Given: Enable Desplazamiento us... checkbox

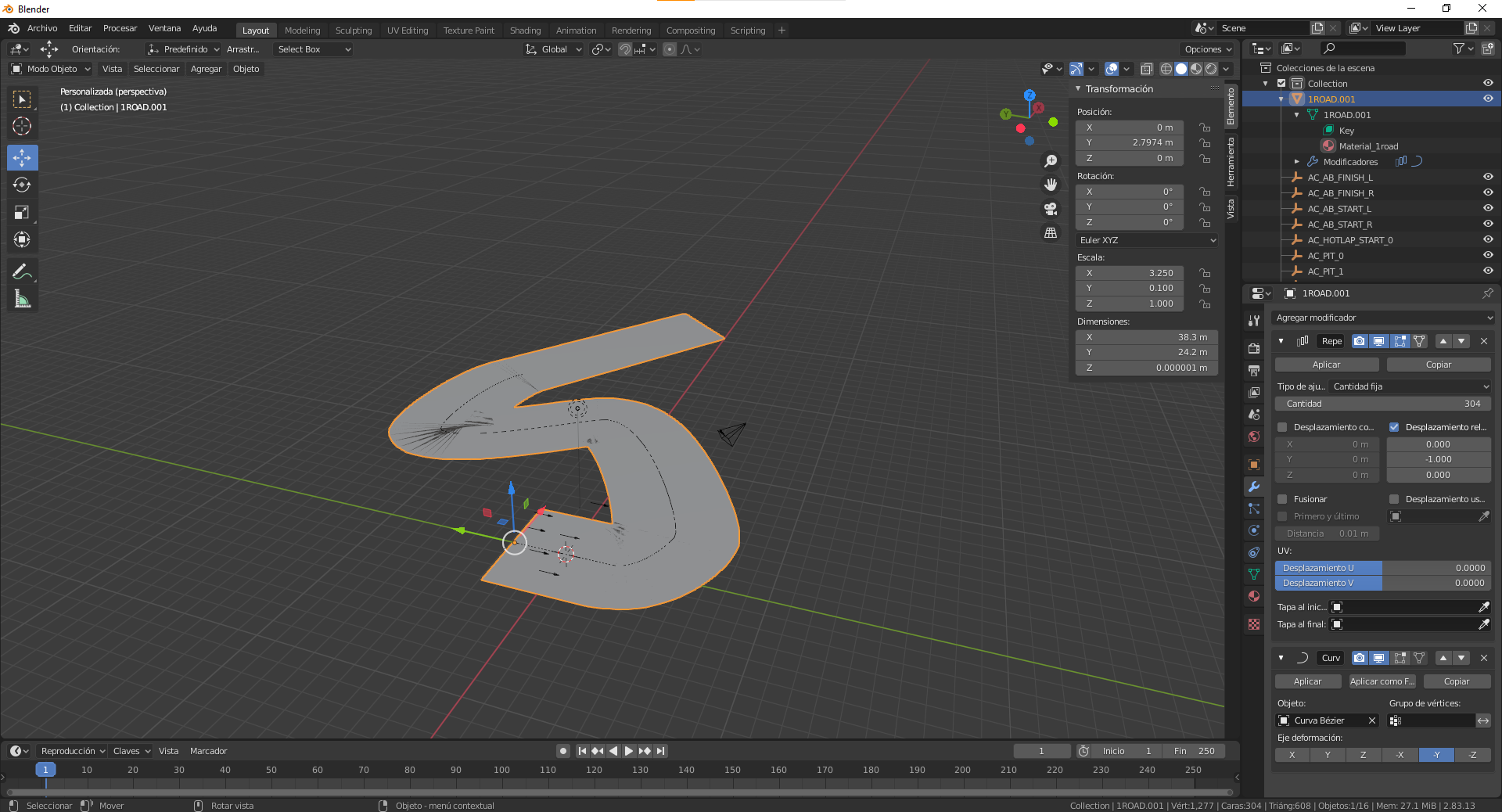Looking at the screenshot, I should pyautogui.click(x=1394, y=499).
